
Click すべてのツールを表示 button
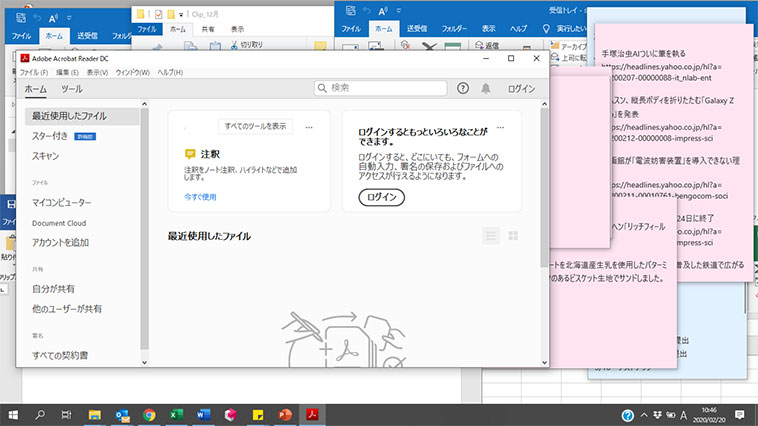coord(255,126)
